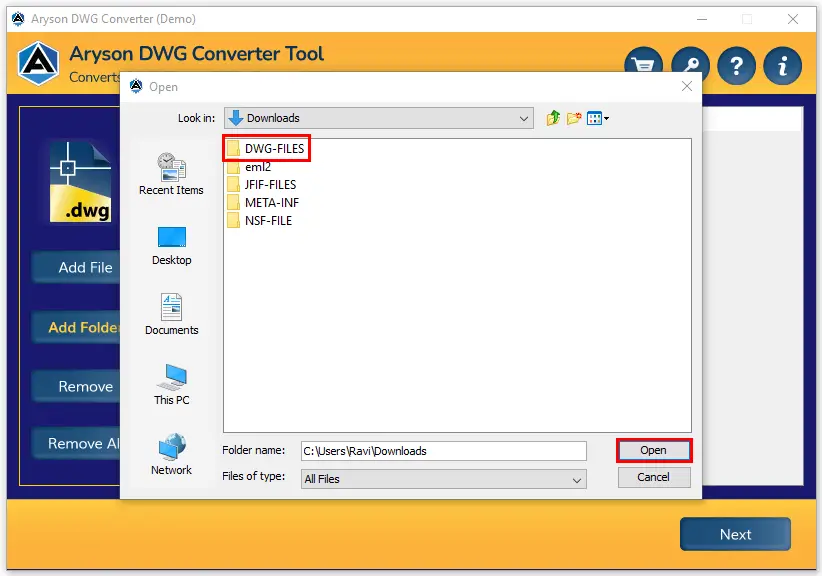Click the Aryson logo in header
Image resolution: width=822 pixels, height=576 pixels.
38,63
